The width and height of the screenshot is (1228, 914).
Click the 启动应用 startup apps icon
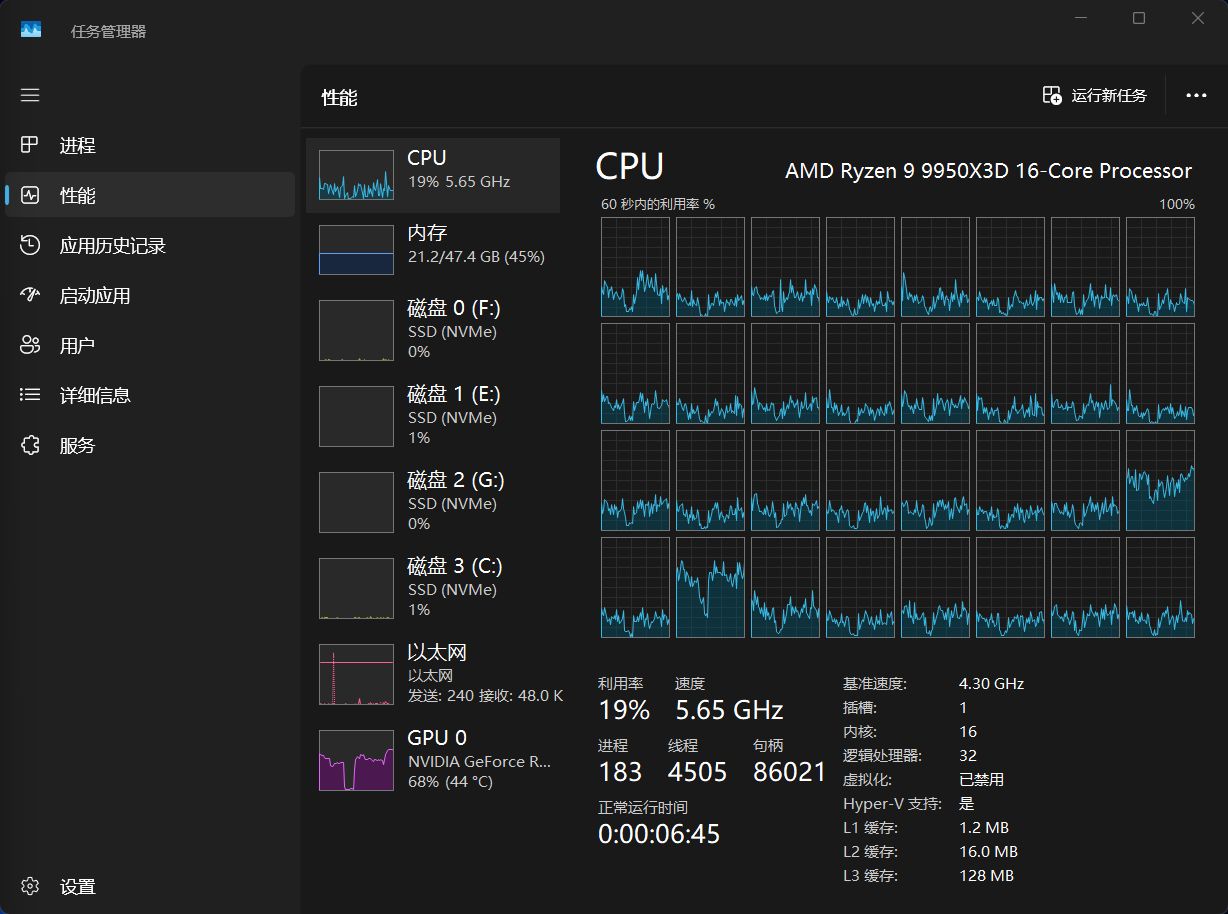[30, 295]
